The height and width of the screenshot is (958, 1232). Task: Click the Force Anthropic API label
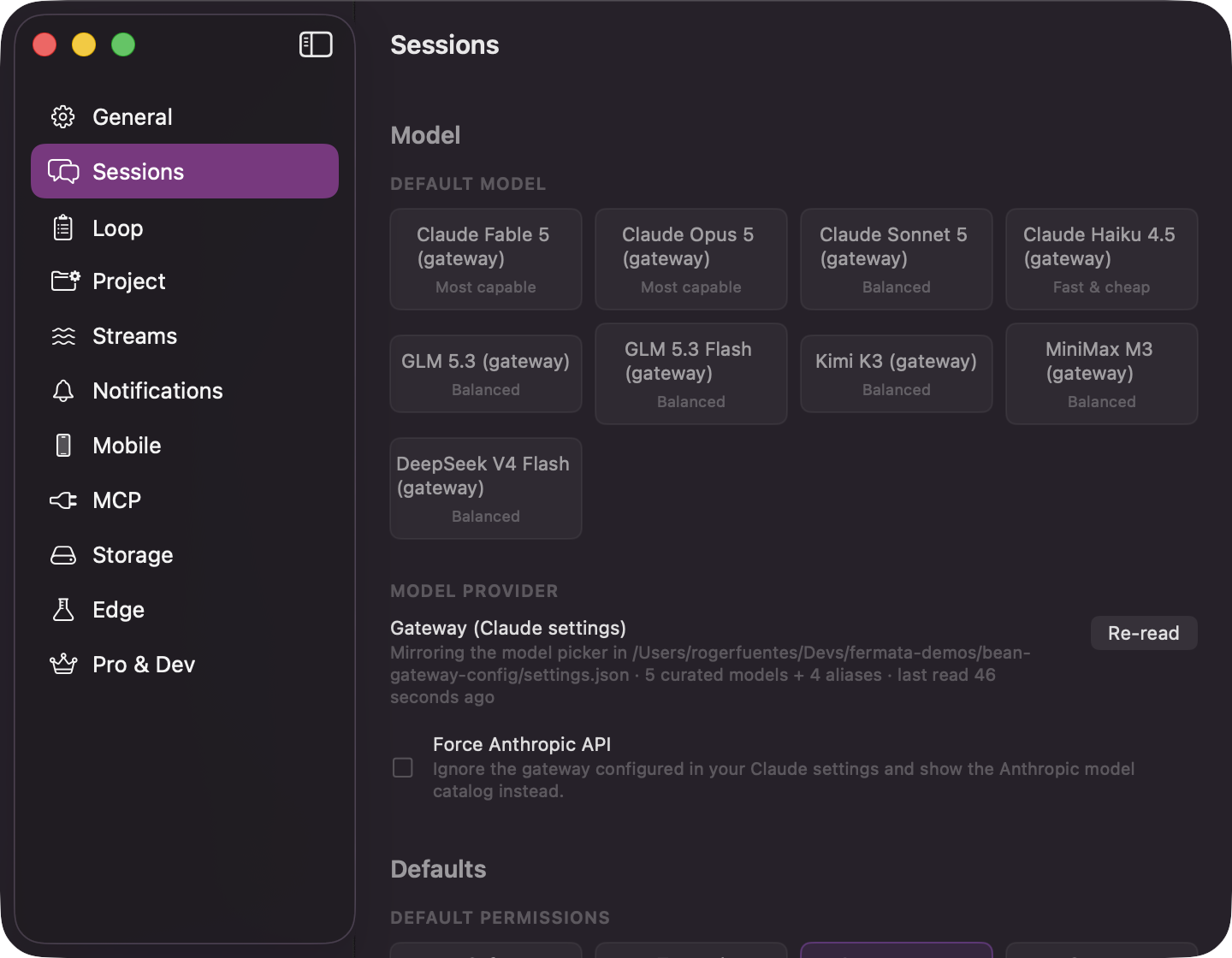522,744
